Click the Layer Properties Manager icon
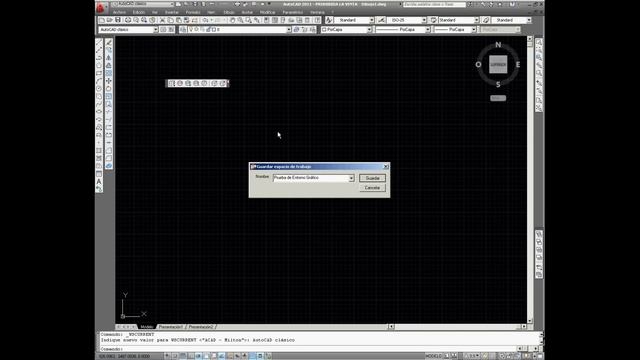The image size is (640, 360). click(183, 29)
